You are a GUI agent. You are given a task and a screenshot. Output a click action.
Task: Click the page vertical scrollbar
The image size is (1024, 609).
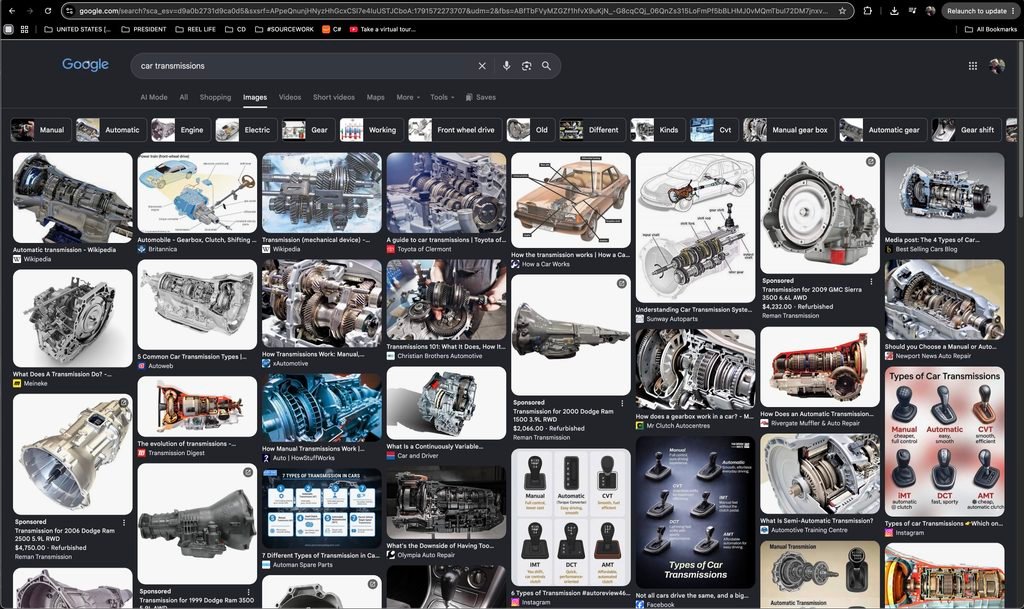pyautogui.click(x=1020, y=131)
